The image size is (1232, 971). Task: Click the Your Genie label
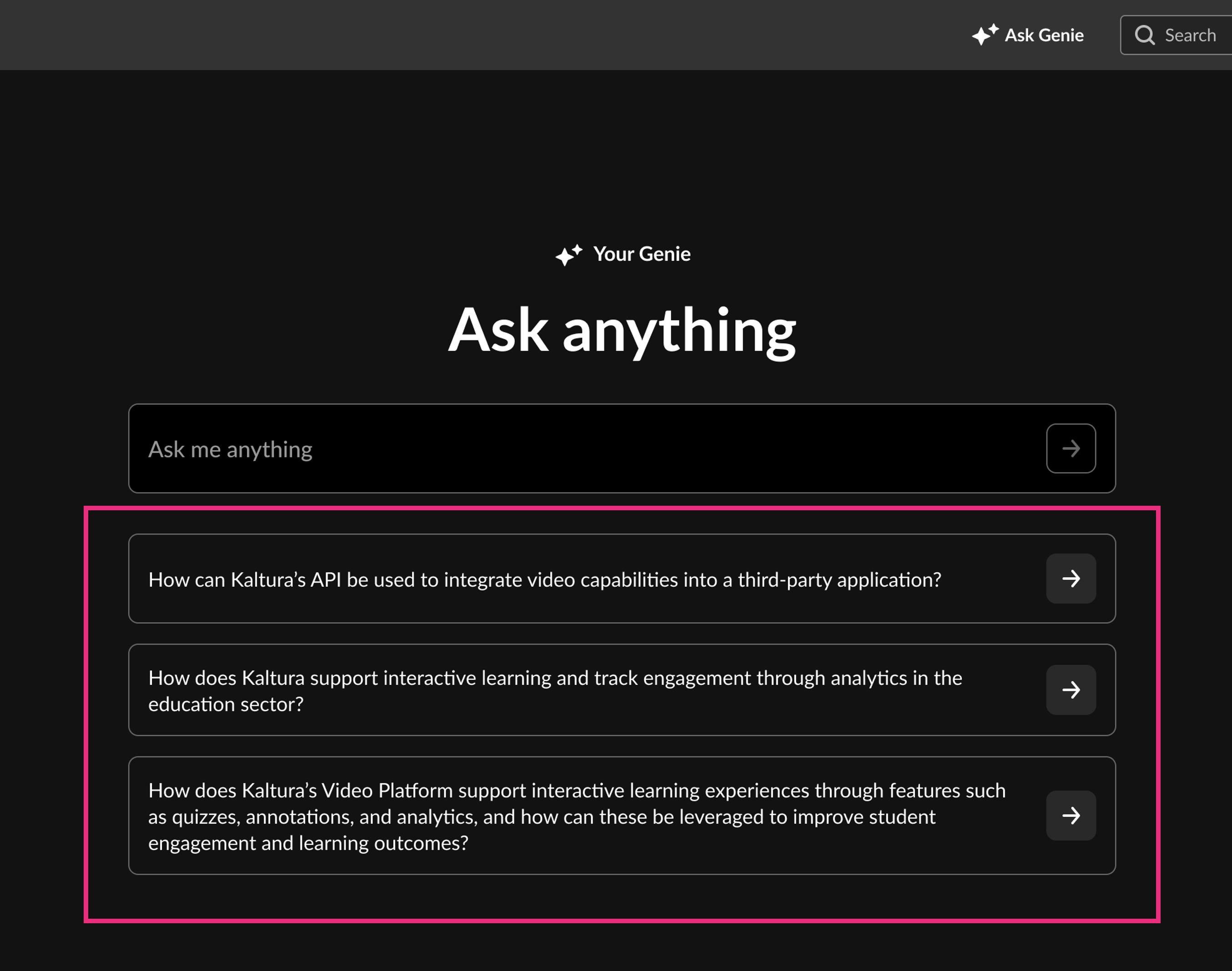tap(641, 254)
